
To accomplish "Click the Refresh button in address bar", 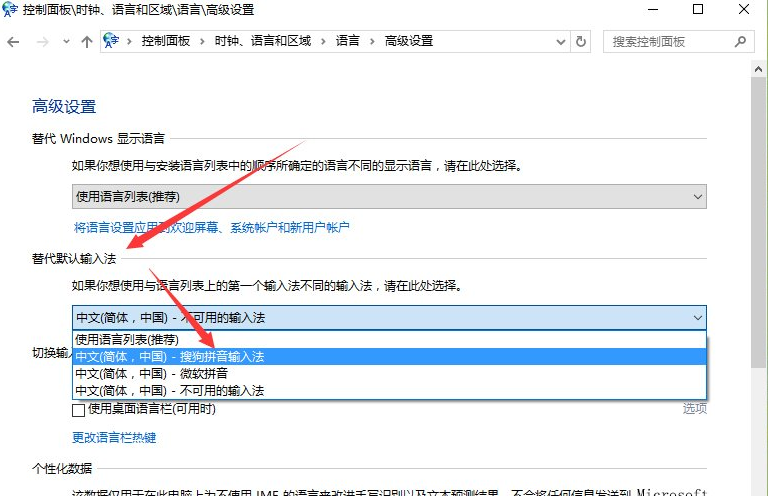I will click(x=581, y=42).
